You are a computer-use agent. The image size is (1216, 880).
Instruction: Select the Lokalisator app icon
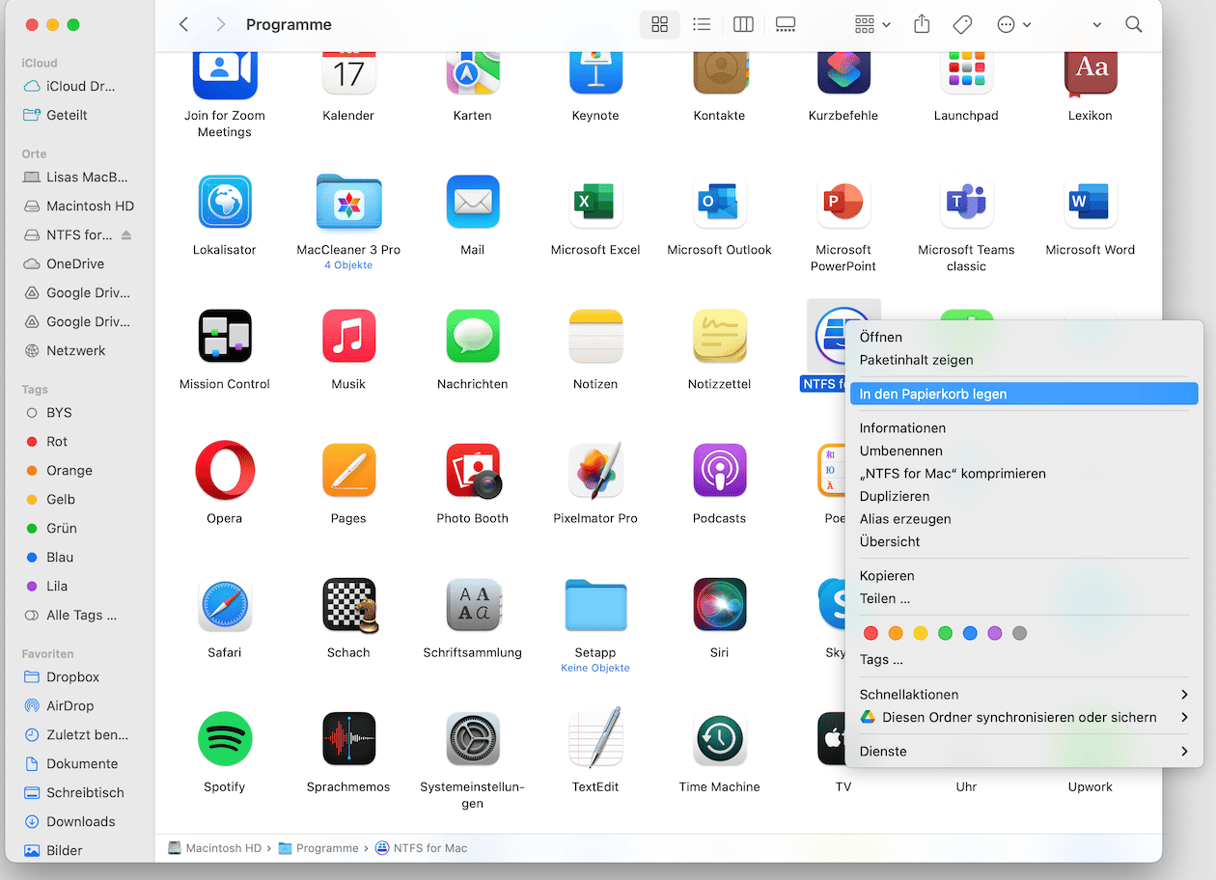[225, 203]
